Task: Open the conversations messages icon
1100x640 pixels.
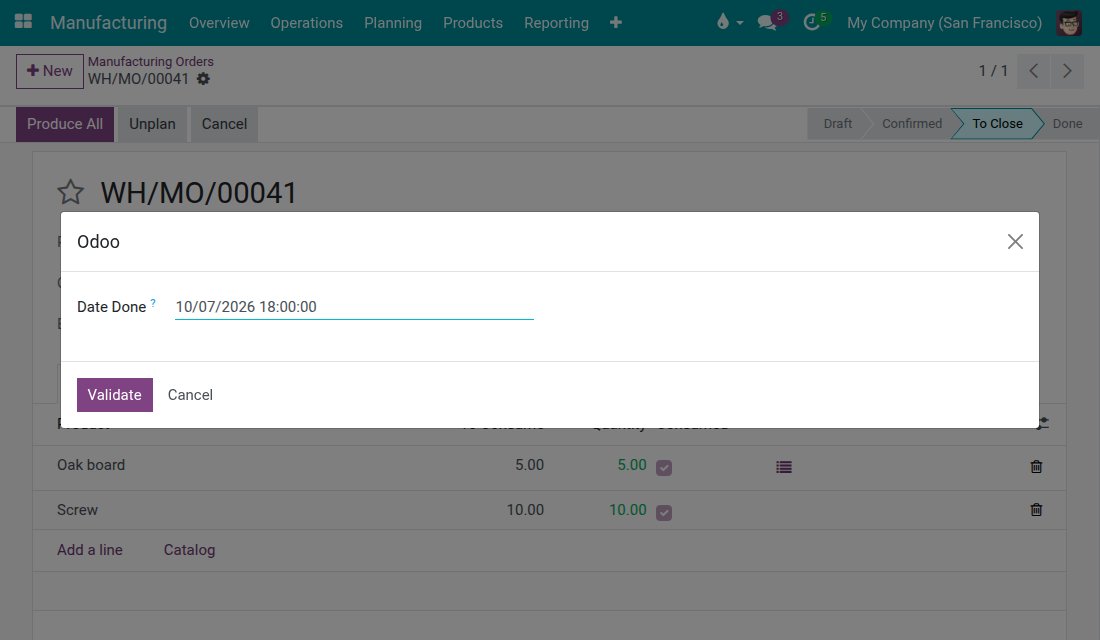Action: point(767,22)
